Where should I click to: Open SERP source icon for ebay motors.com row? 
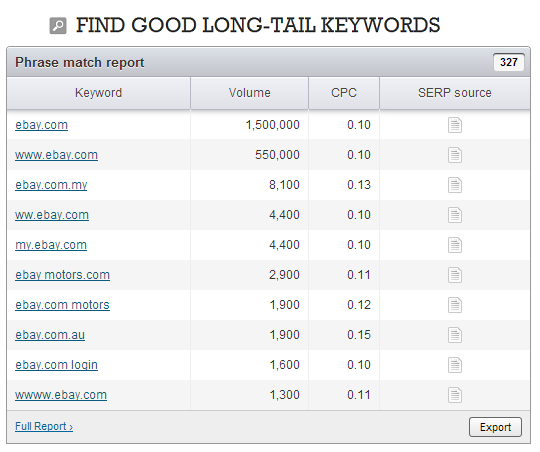click(x=455, y=275)
